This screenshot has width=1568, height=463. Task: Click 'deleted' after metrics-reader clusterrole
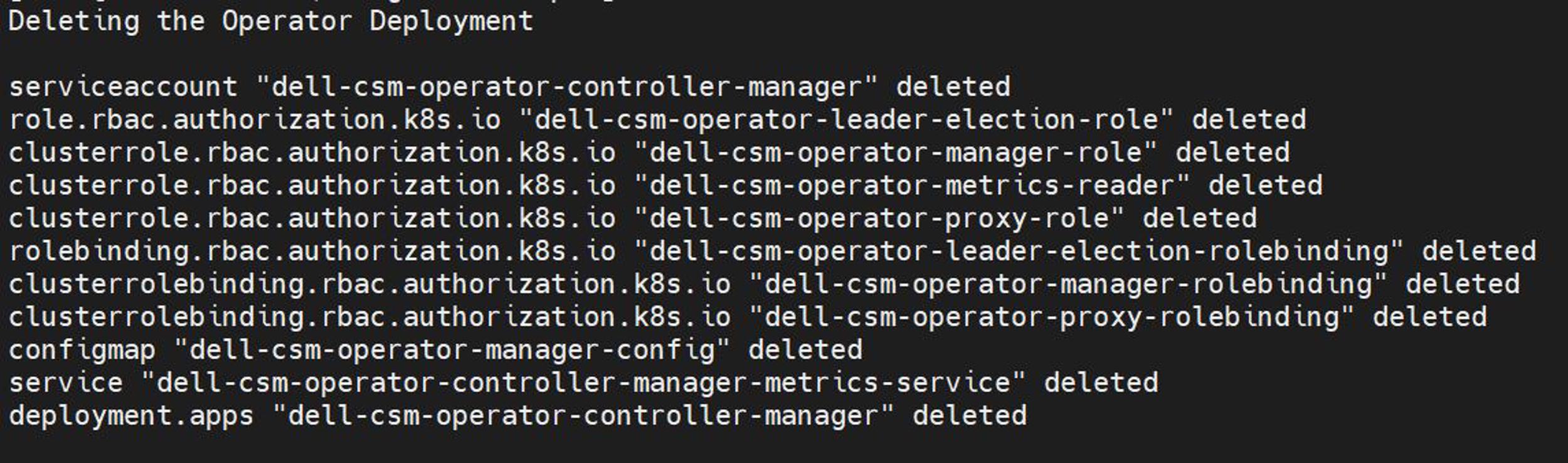point(1266,186)
